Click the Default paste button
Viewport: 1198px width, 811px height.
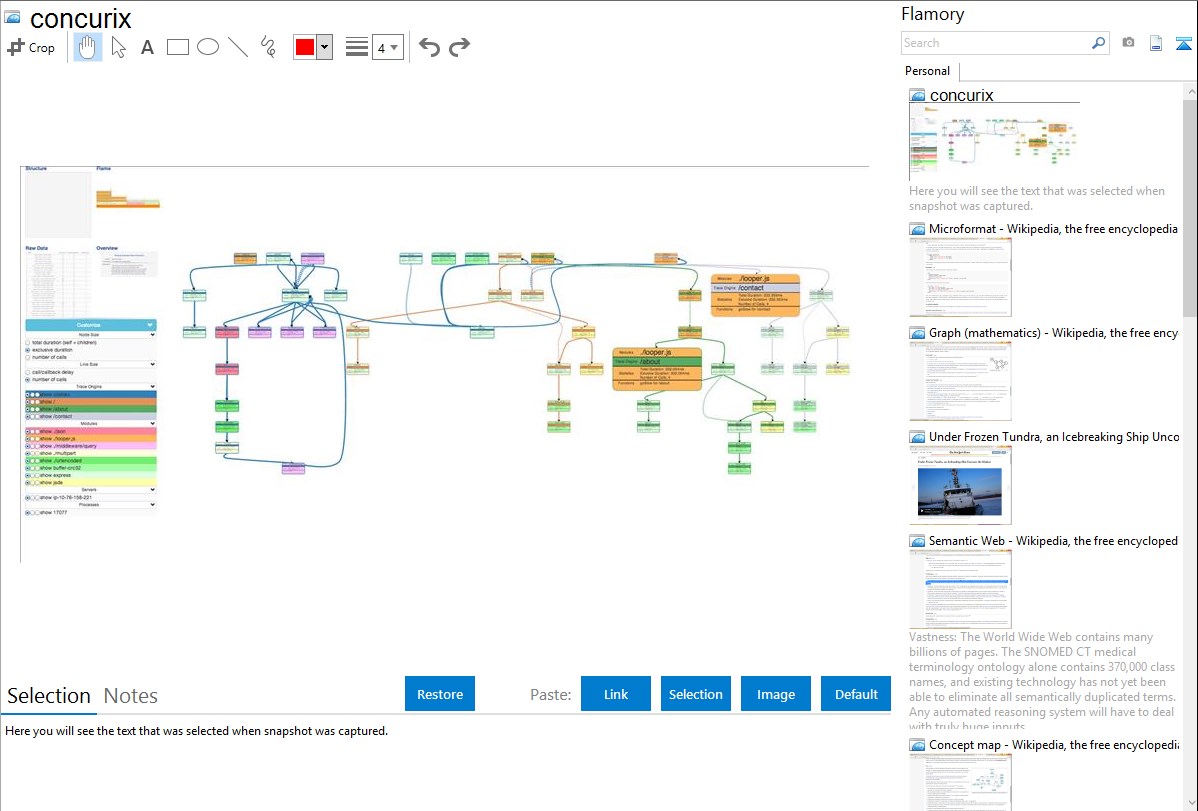click(x=856, y=694)
